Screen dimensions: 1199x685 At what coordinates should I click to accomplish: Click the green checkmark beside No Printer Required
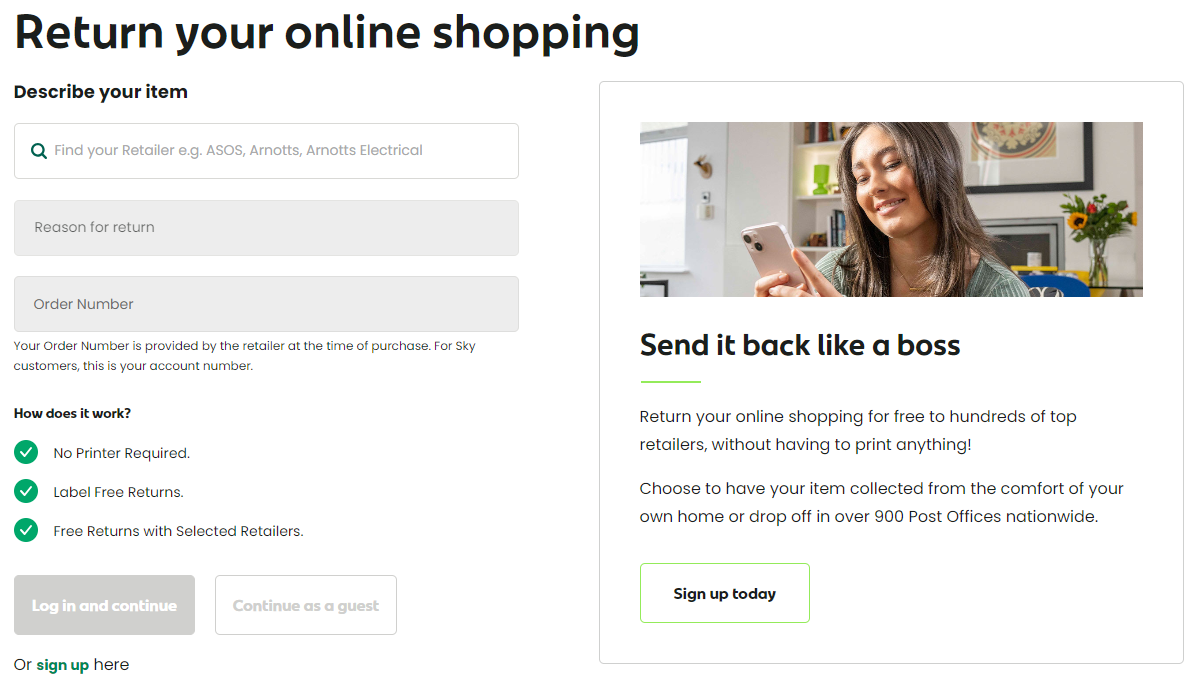(26, 453)
